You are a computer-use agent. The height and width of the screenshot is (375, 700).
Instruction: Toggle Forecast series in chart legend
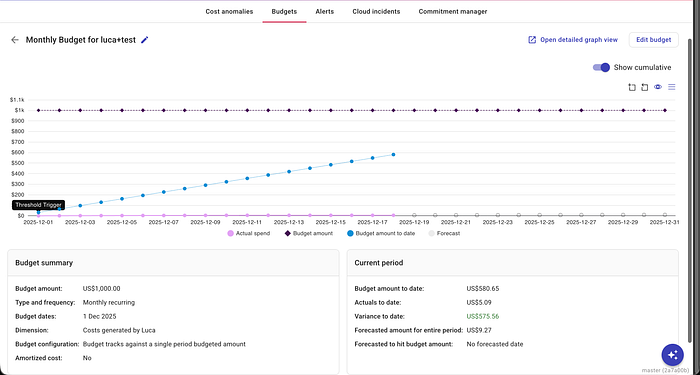point(444,233)
